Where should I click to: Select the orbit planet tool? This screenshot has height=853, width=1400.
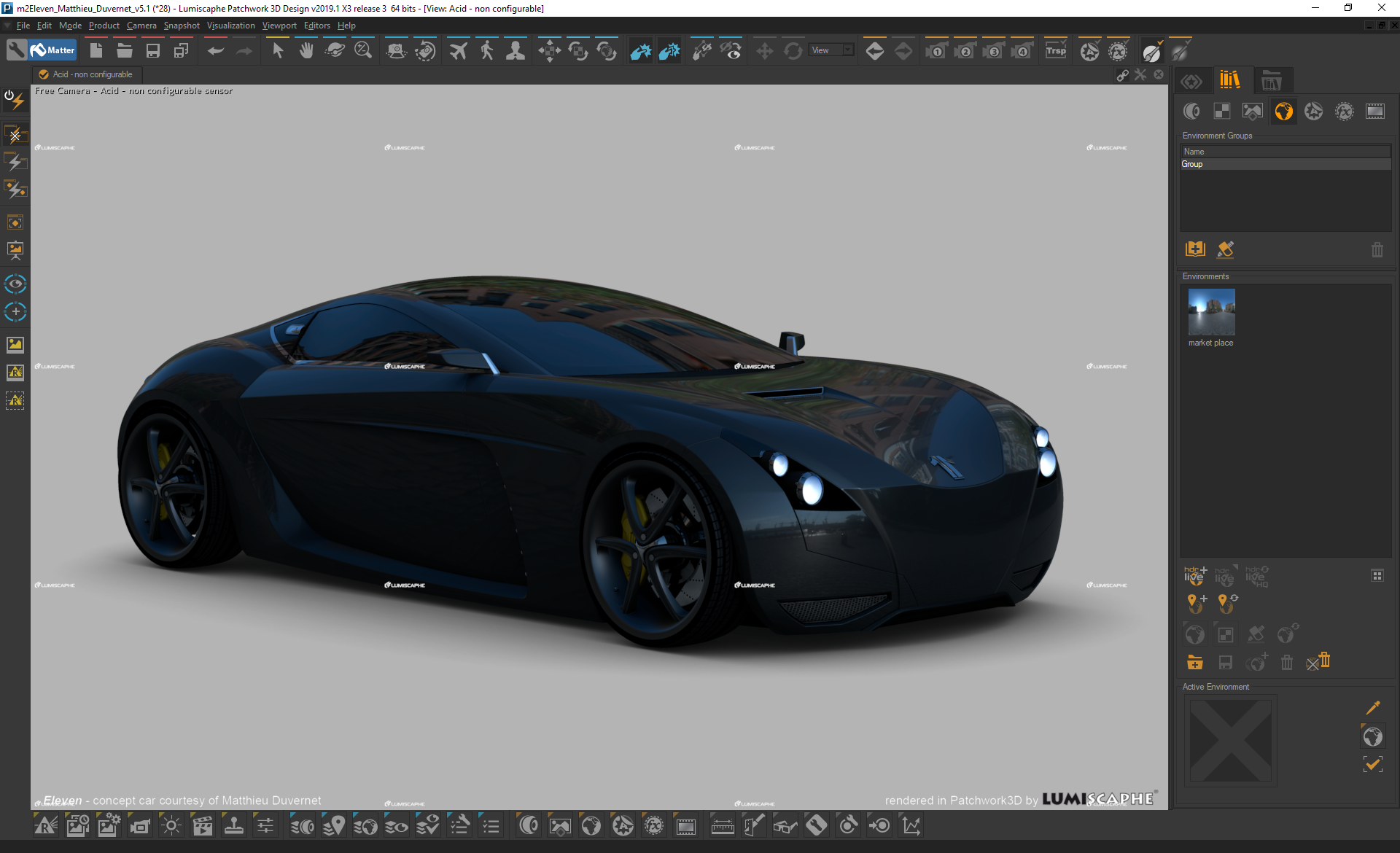point(335,50)
